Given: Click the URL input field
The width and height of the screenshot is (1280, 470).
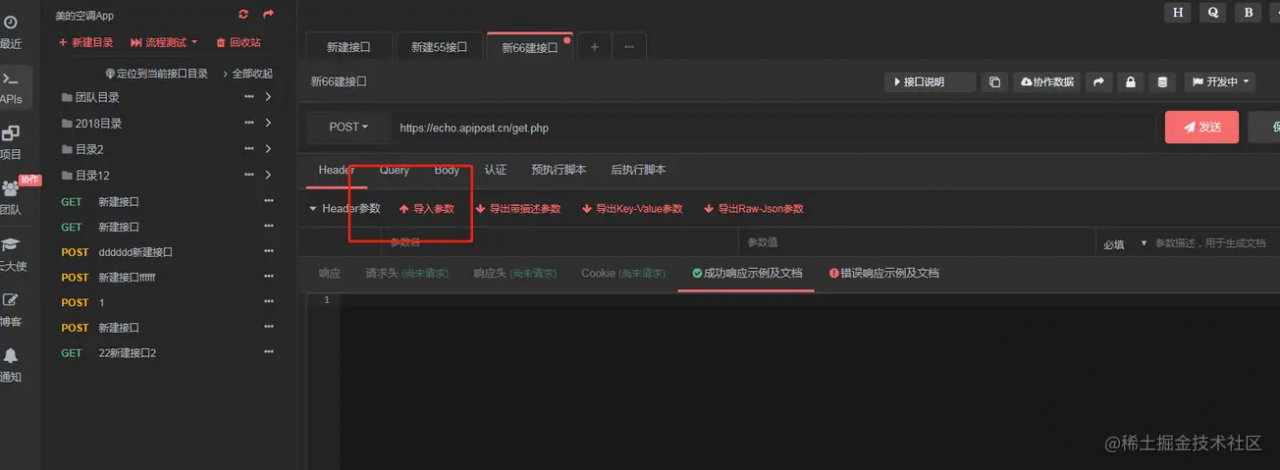Looking at the screenshot, I should [770, 128].
